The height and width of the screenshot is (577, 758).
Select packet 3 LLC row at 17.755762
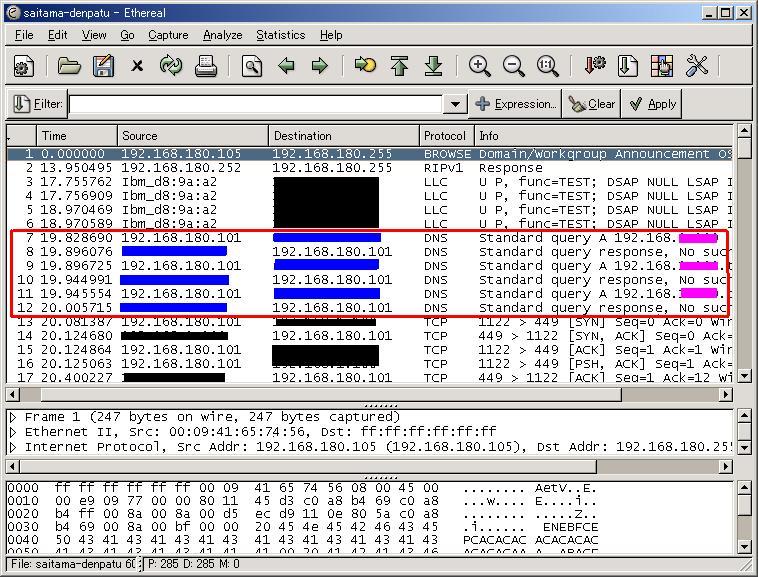(x=370, y=182)
